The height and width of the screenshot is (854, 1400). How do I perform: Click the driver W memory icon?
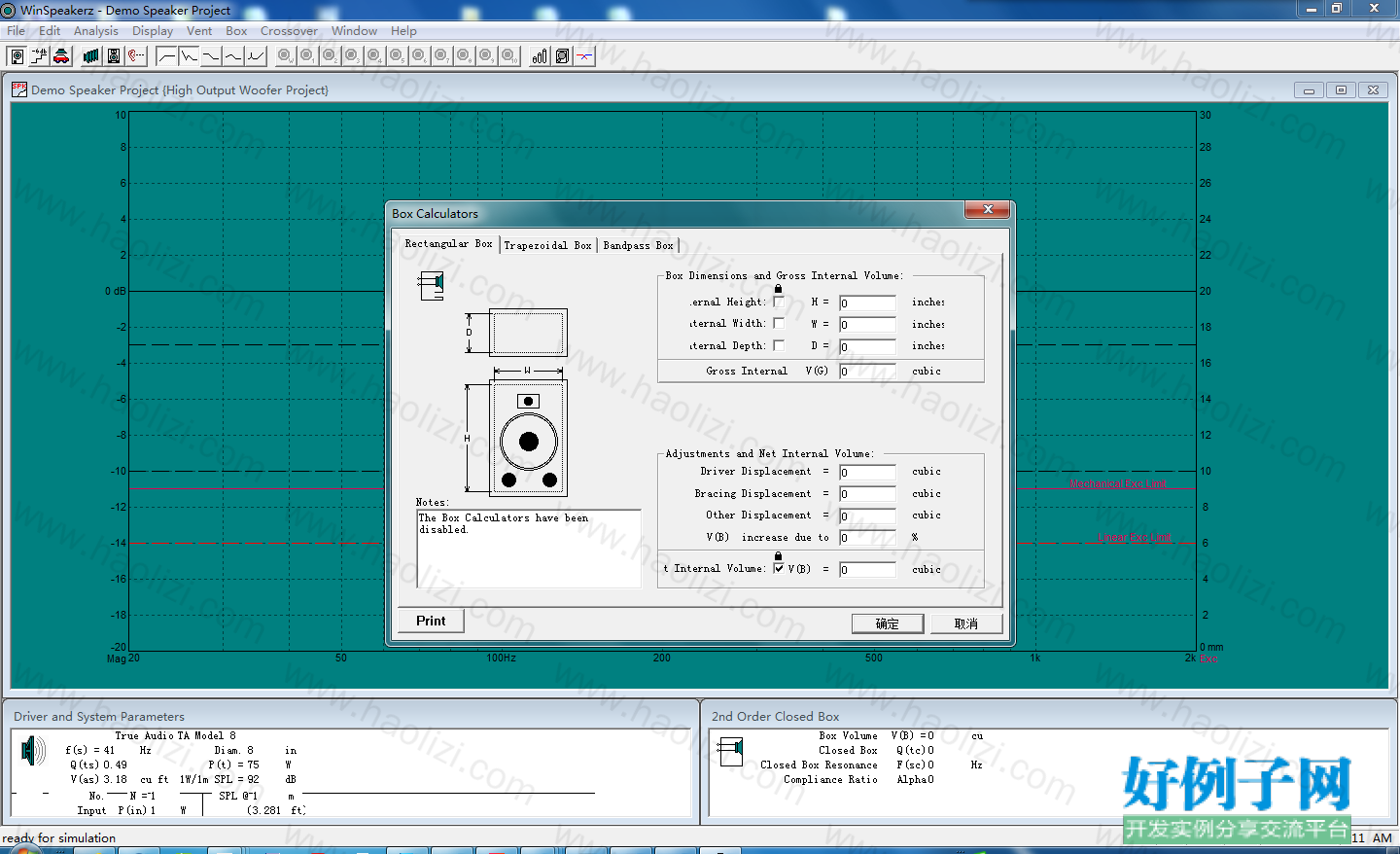(285, 55)
